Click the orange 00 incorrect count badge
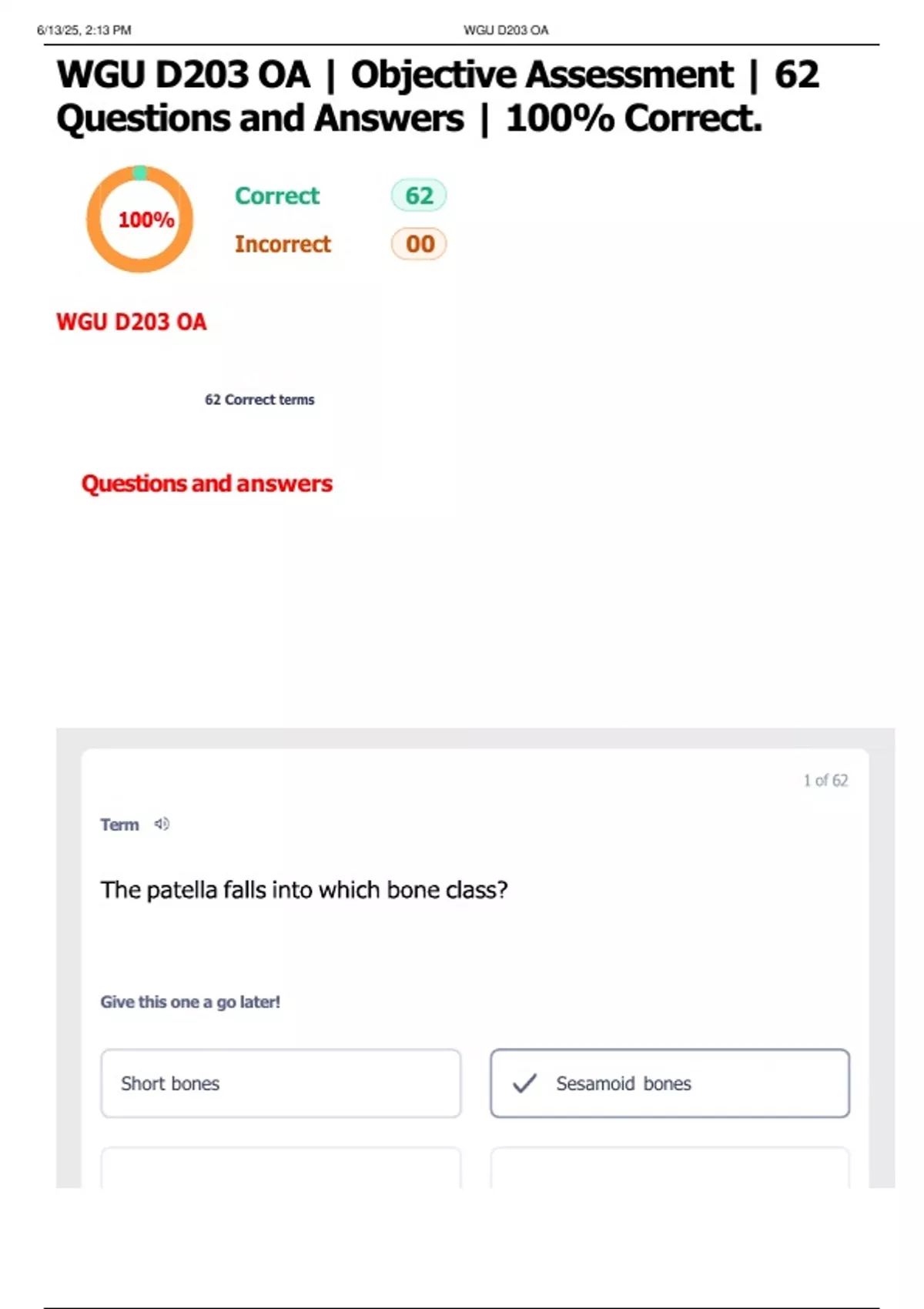This screenshot has width=924, height=1309. pyautogui.click(x=419, y=244)
